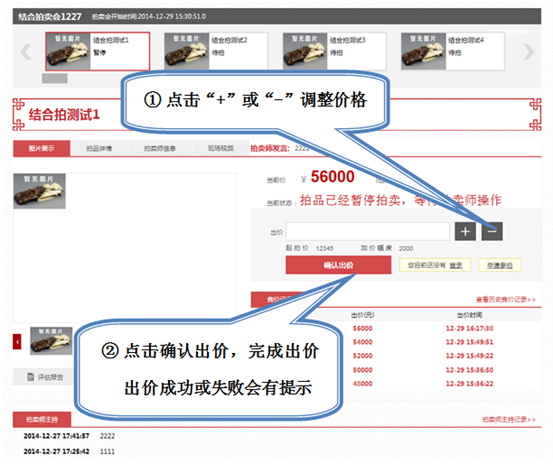Select lot 结合拍测试2 in the carousel
The height and width of the screenshot is (464, 553).
pyautogui.click(x=216, y=51)
